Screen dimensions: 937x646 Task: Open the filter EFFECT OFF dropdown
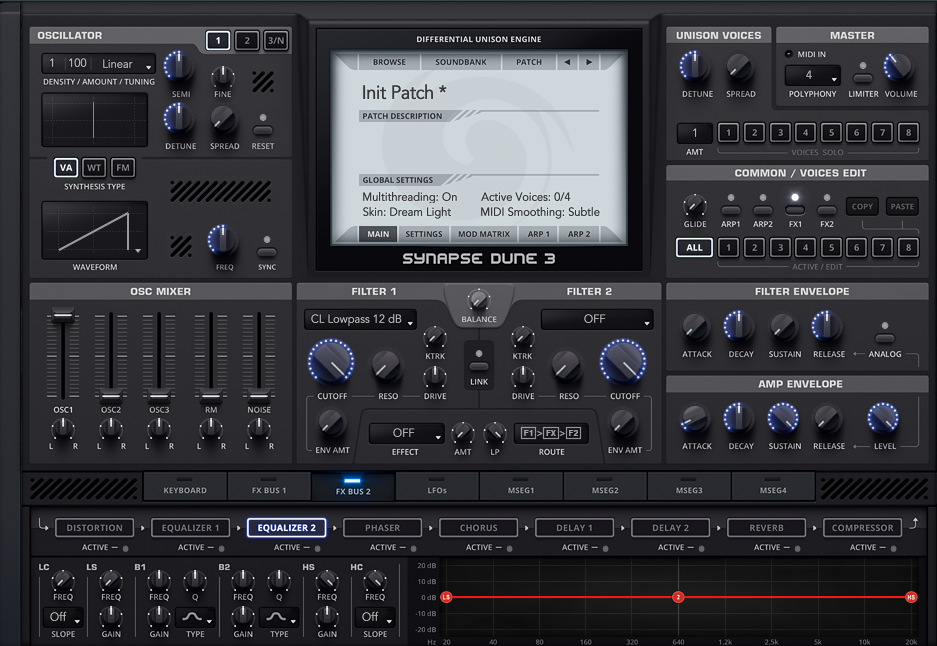(x=406, y=433)
